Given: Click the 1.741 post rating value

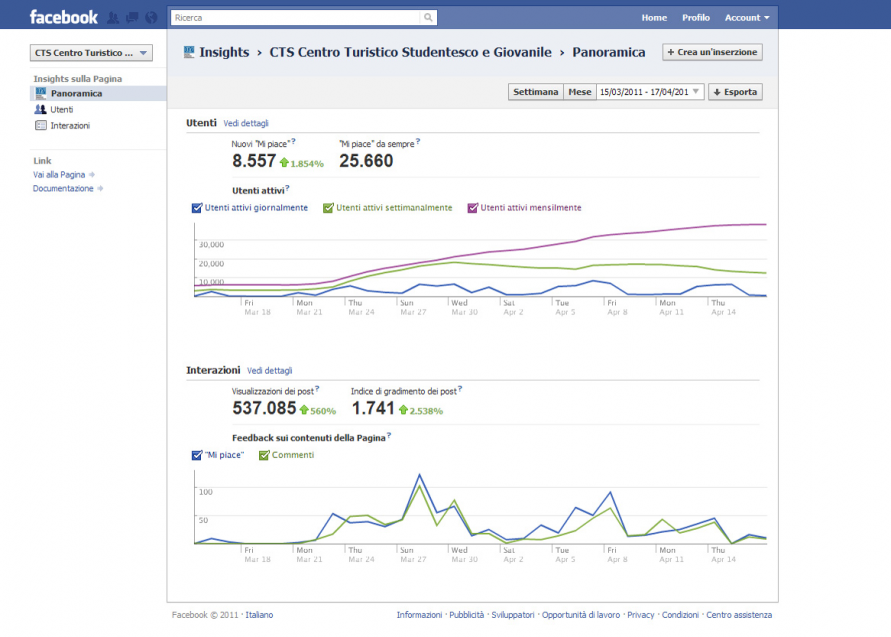Looking at the screenshot, I should (x=373, y=408).
